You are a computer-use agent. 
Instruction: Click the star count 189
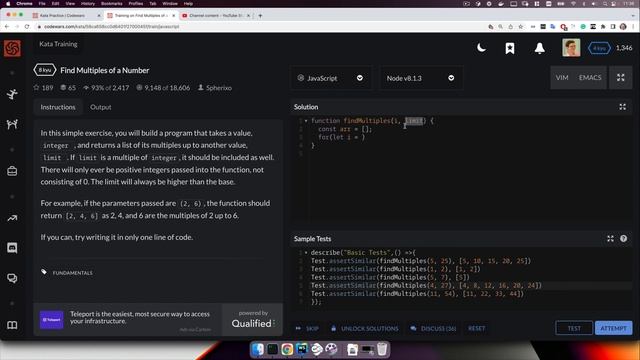pyautogui.click(x=43, y=88)
